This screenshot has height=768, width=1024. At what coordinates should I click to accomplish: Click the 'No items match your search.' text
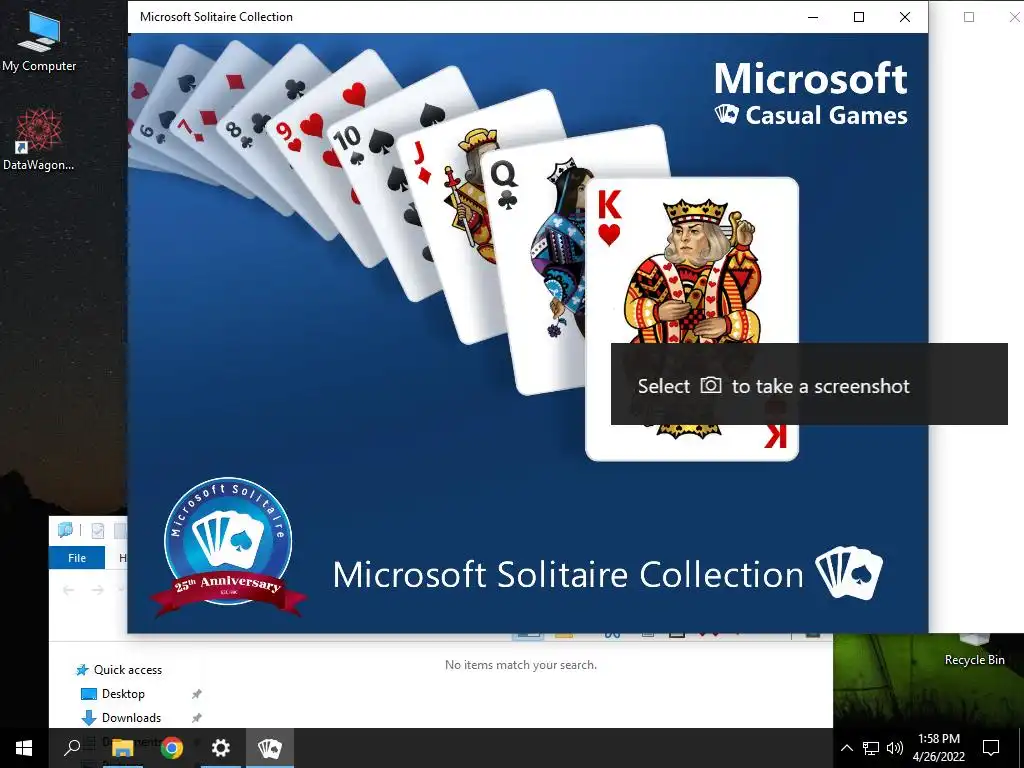tap(520, 665)
